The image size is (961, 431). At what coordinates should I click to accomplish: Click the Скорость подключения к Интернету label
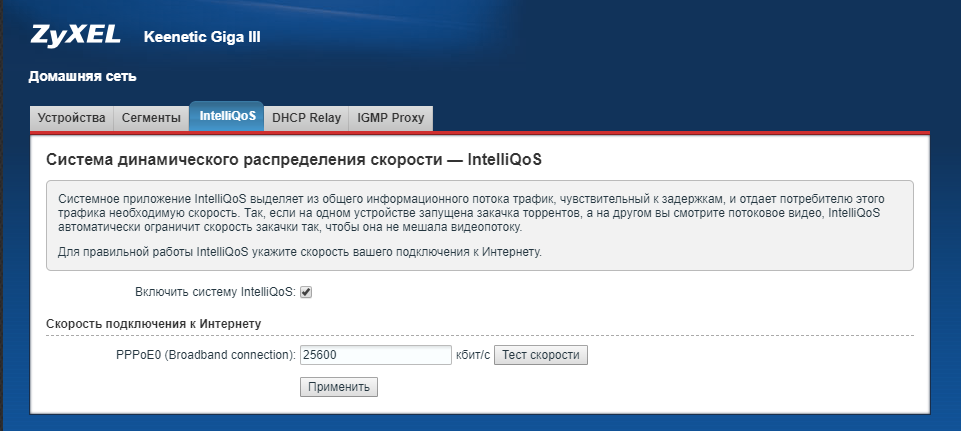tap(154, 324)
